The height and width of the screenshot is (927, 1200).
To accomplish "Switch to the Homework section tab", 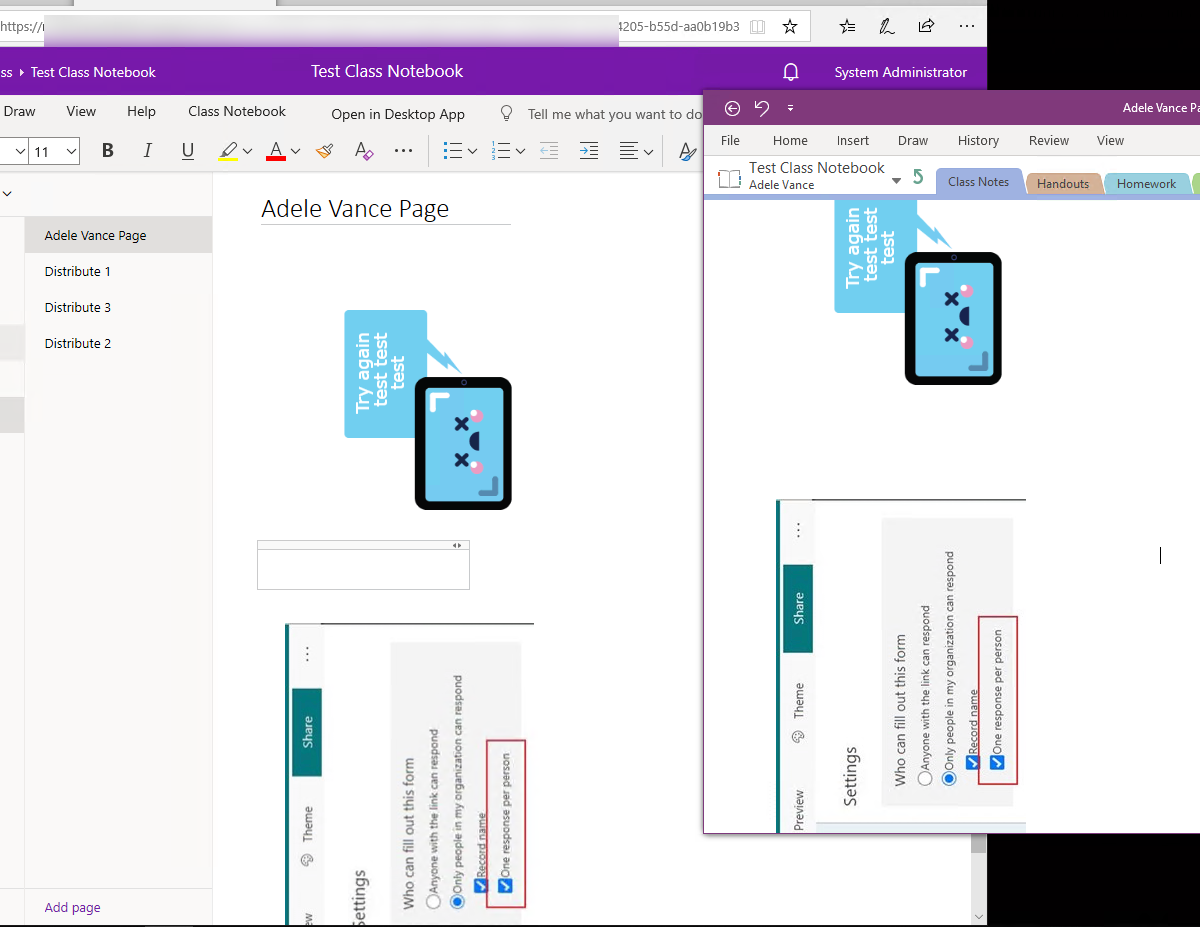I will coord(1147,184).
